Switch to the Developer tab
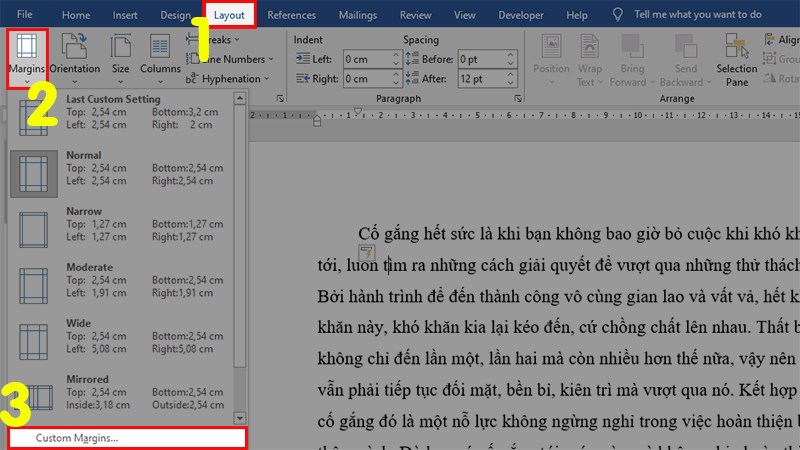Image resolution: width=800 pixels, height=450 pixels. 520,15
